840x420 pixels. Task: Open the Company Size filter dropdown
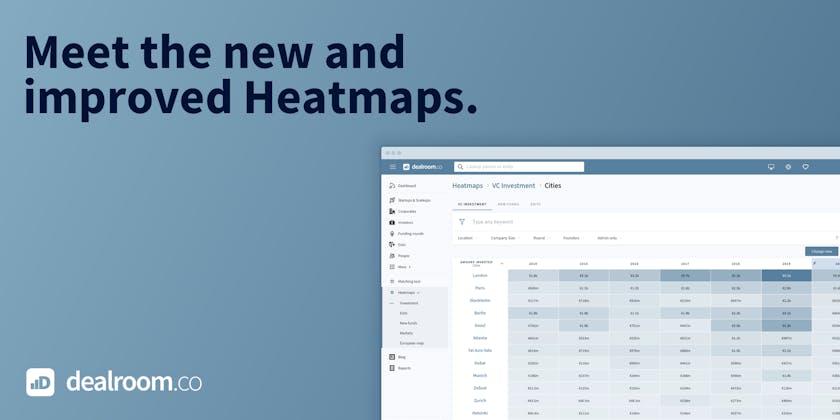click(505, 238)
